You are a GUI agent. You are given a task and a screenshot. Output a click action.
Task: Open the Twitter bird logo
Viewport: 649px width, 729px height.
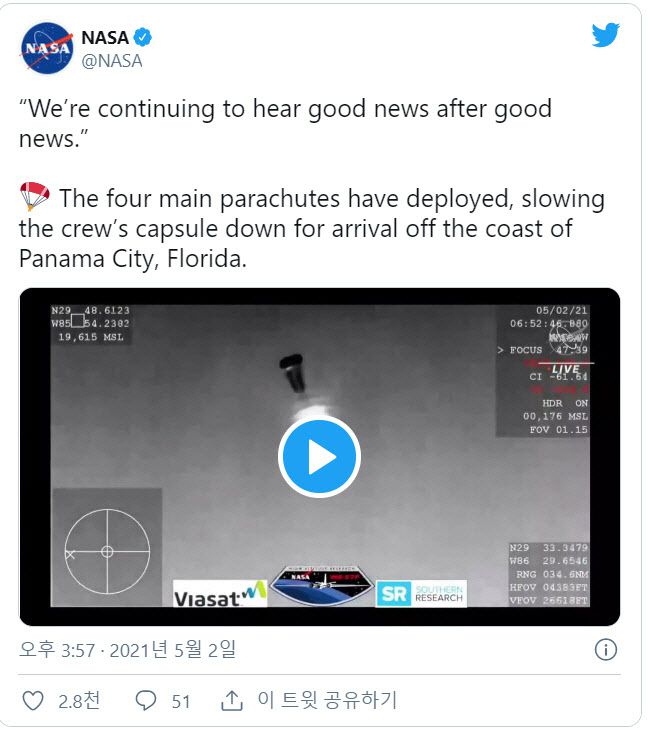tap(605, 35)
